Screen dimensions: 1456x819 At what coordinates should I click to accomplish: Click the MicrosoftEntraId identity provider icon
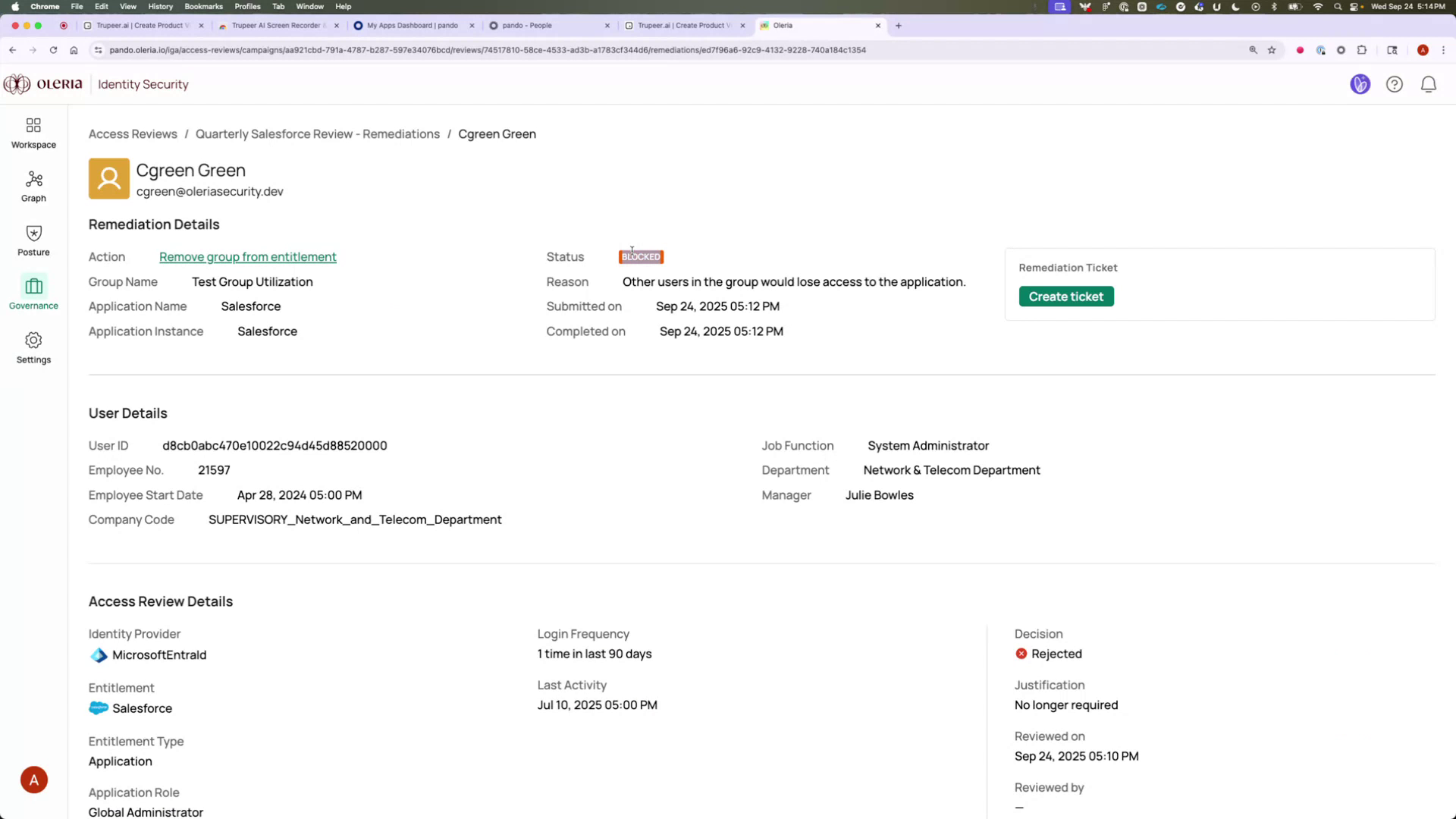click(x=98, y=655)
